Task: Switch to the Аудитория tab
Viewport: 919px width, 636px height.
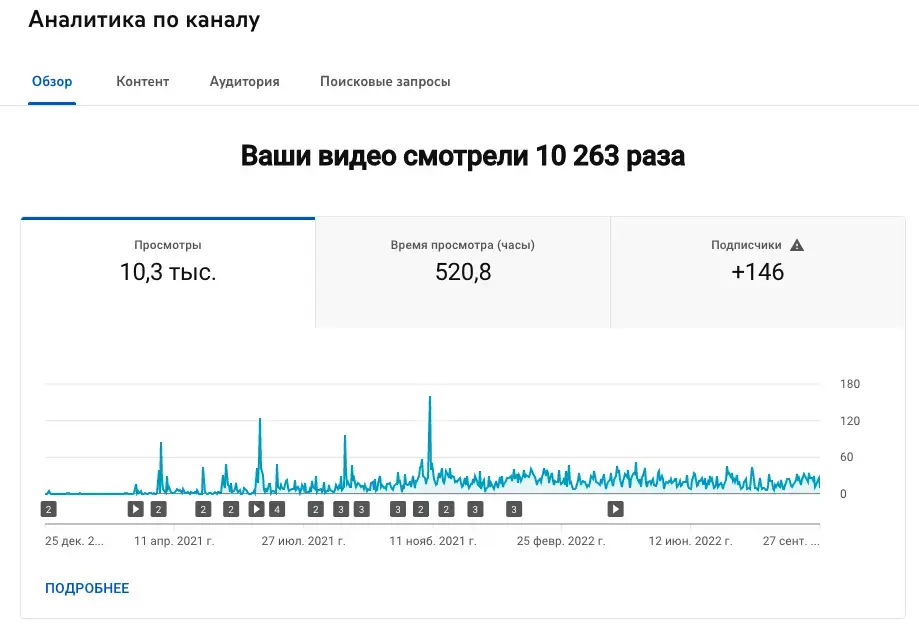Action: pyautogui.click(x=244, y=82)
